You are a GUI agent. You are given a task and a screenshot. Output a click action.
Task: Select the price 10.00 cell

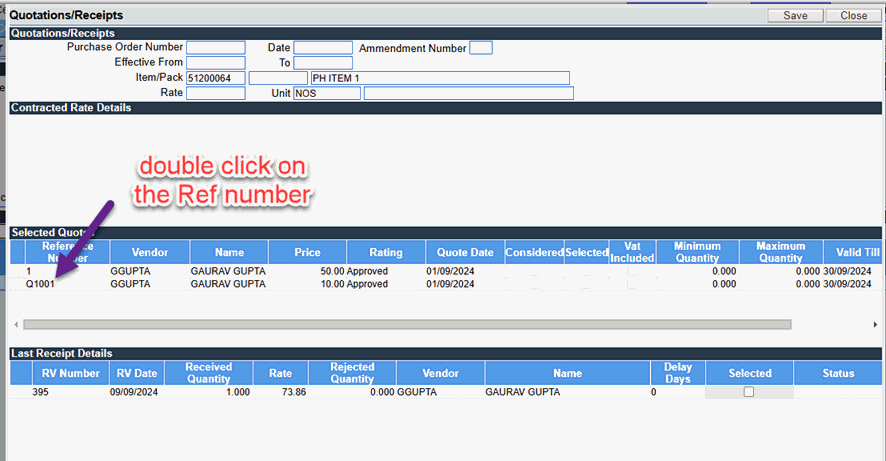point(331,284)
